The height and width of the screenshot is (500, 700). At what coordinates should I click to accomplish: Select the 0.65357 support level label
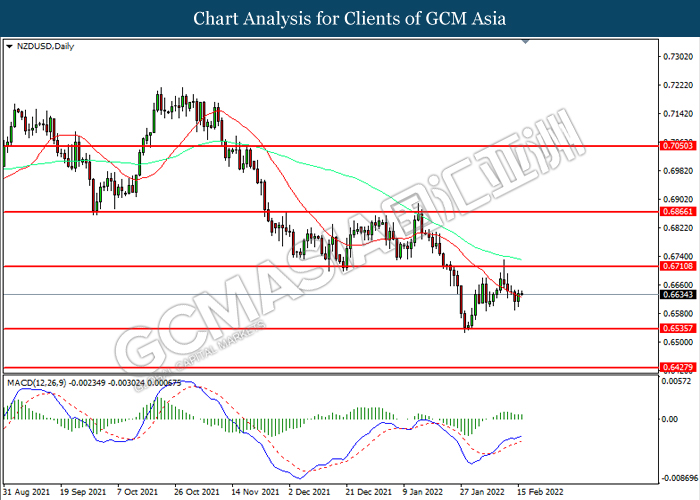pos(678,329)
